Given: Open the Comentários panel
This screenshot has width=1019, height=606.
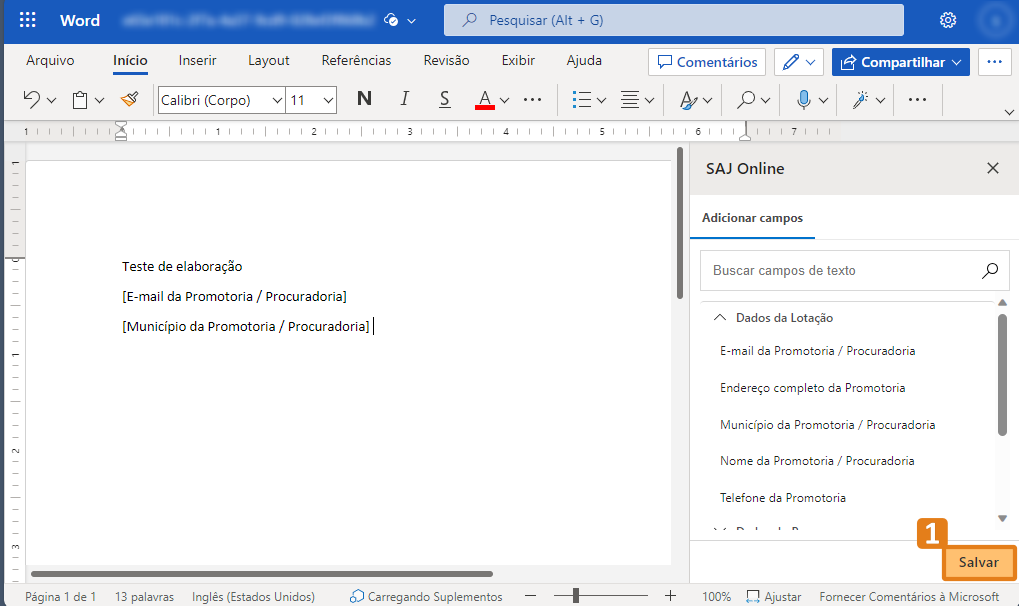Looking at the screenshot, I should [x=707, y=61].
